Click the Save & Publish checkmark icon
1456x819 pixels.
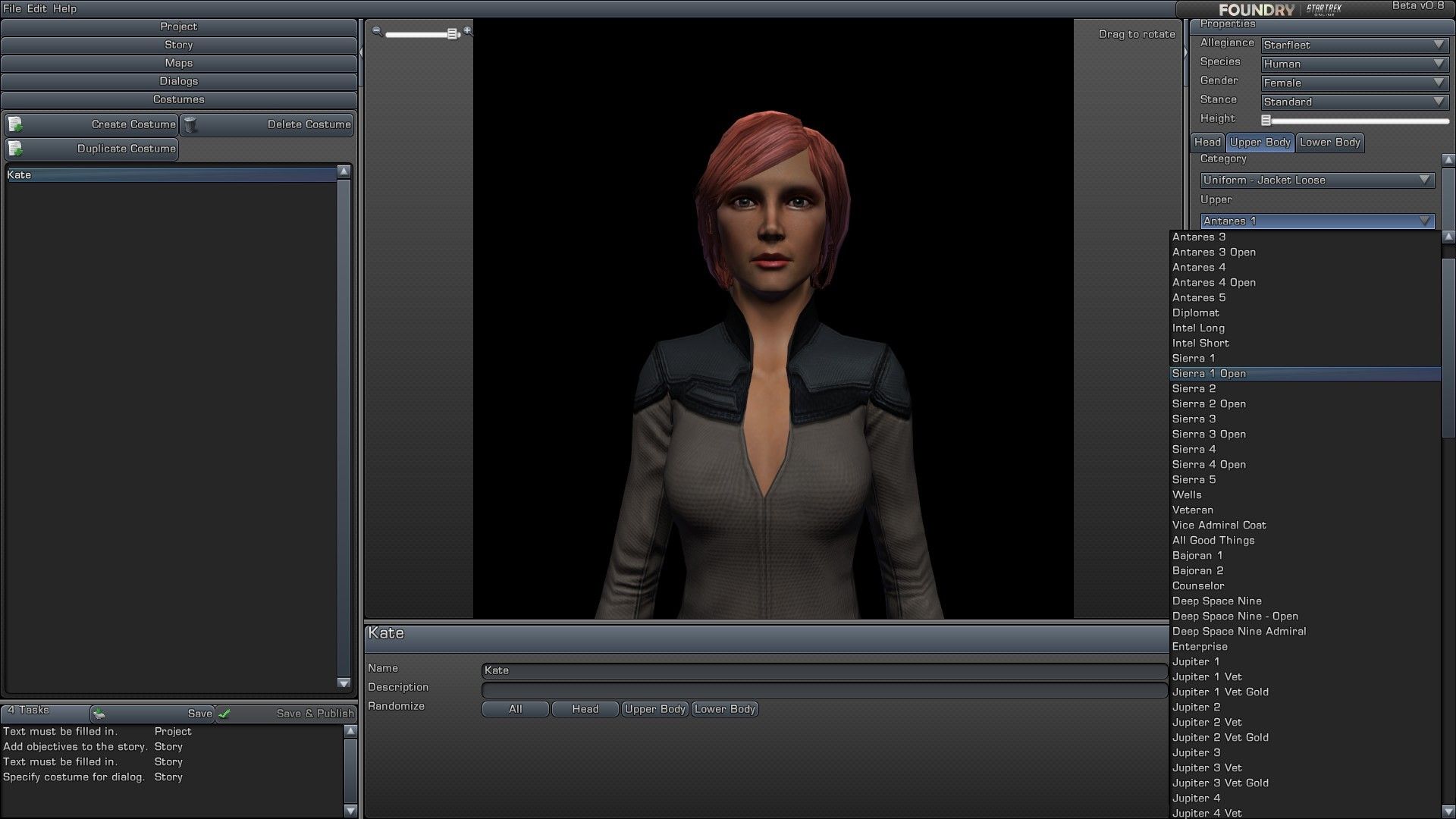[x=224, y=714]
